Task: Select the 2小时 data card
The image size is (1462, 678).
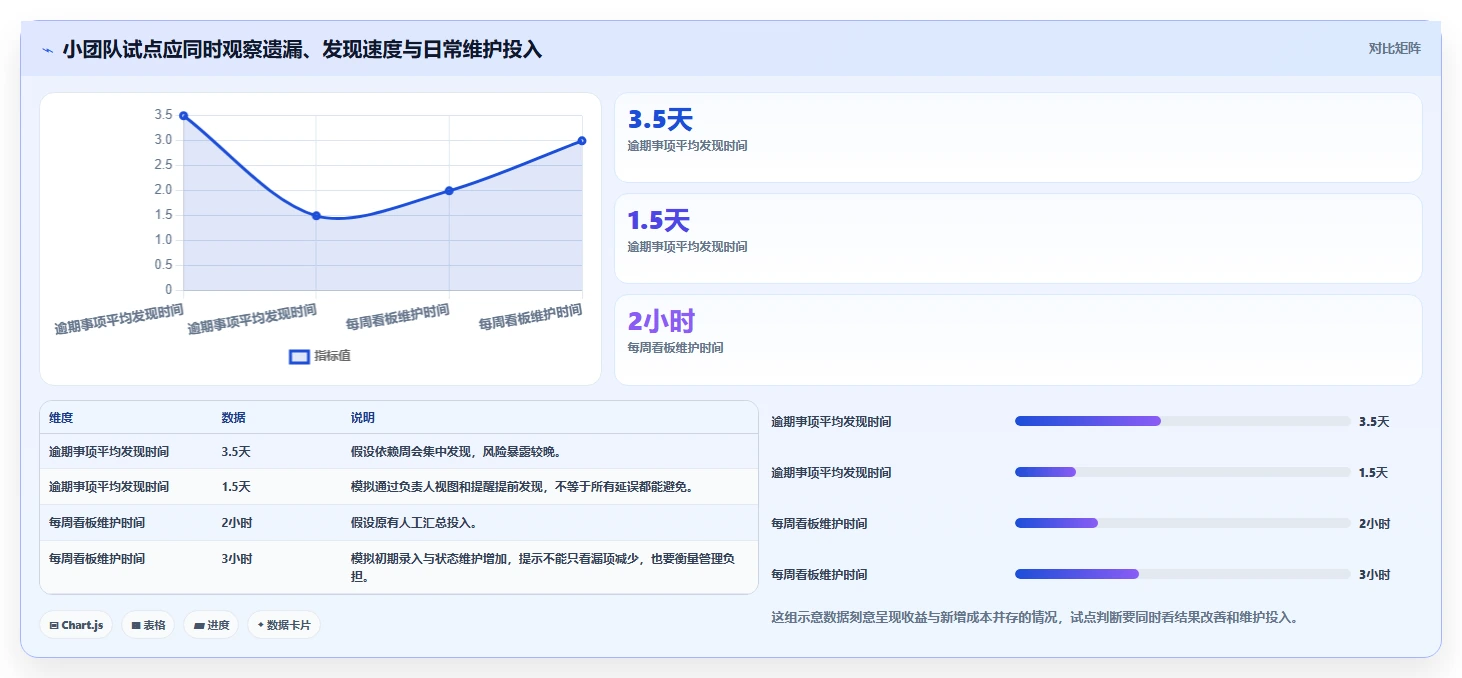Action: click(1018, 339)
